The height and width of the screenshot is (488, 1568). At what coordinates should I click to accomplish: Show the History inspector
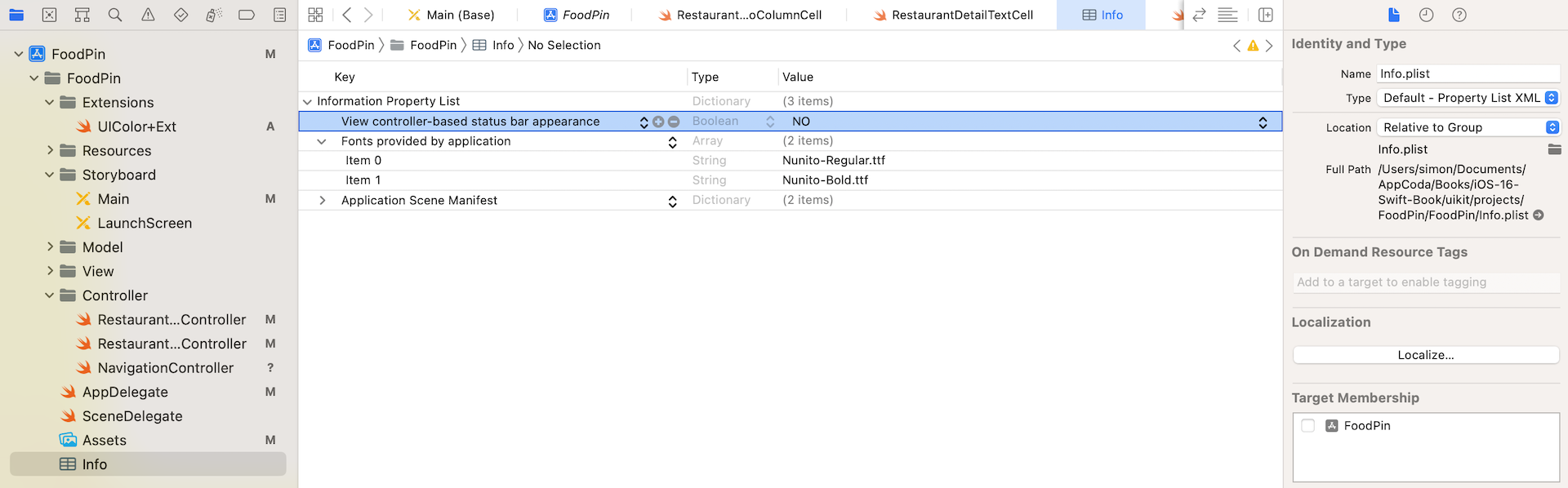(x=1426, y=15)
